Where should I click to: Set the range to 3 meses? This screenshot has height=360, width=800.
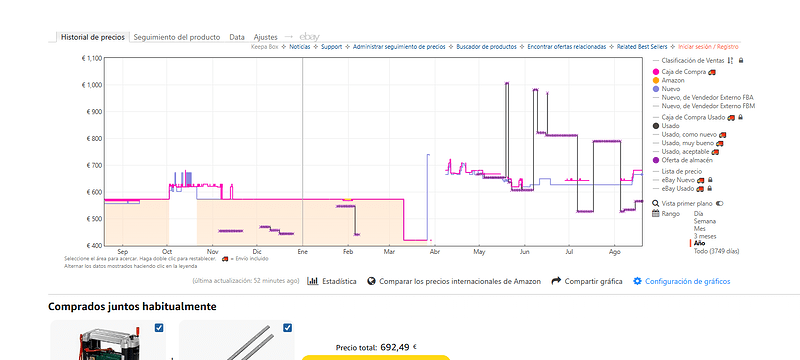coord(705,237)
